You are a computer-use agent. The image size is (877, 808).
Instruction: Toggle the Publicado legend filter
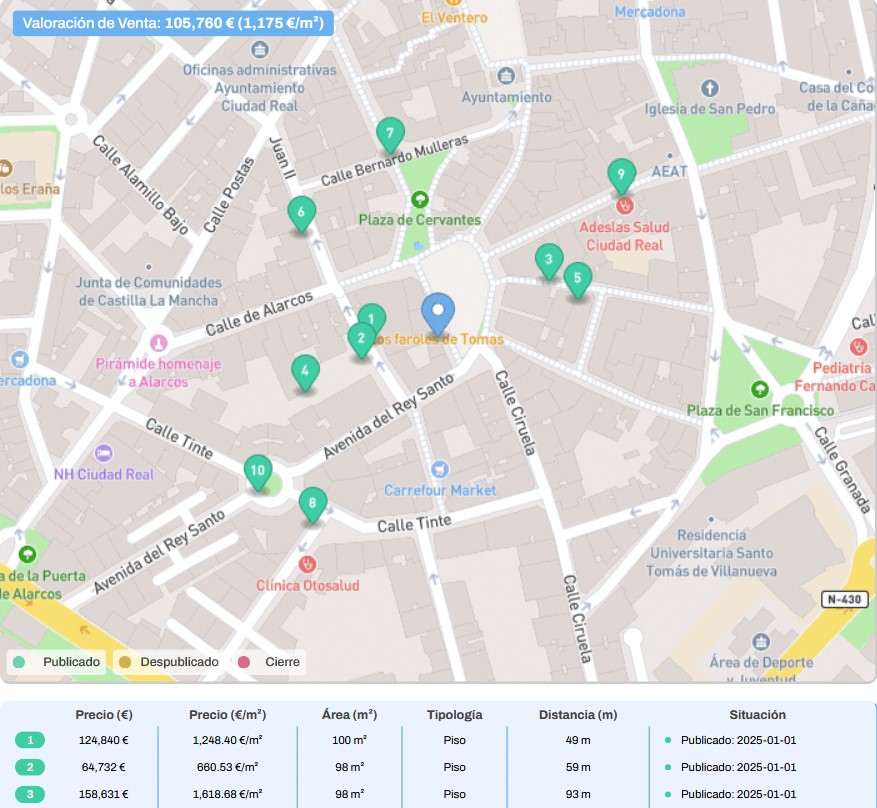(58, 662)
